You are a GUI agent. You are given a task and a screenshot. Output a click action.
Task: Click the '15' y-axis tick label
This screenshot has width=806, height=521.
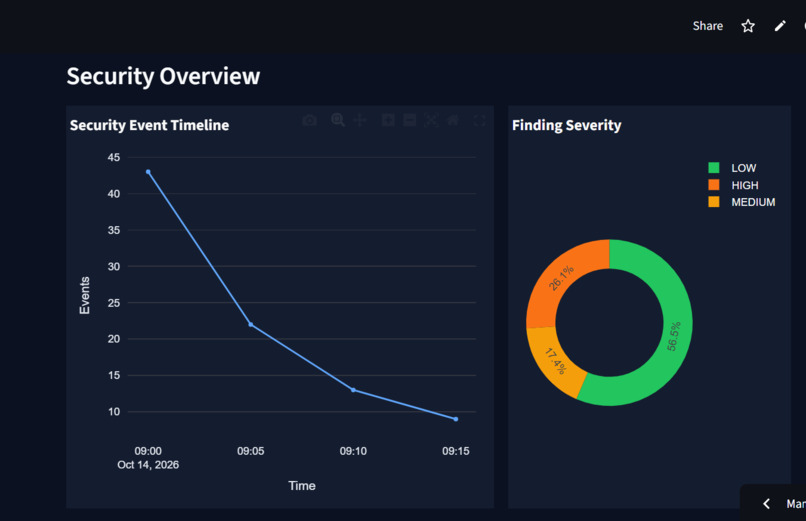[x=114, y=375]
